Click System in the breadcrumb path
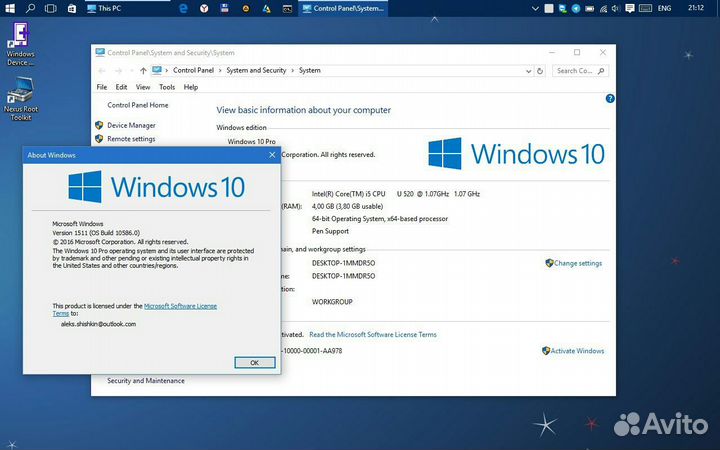Screen dimensions: 720x450 [x=309, y=70]
